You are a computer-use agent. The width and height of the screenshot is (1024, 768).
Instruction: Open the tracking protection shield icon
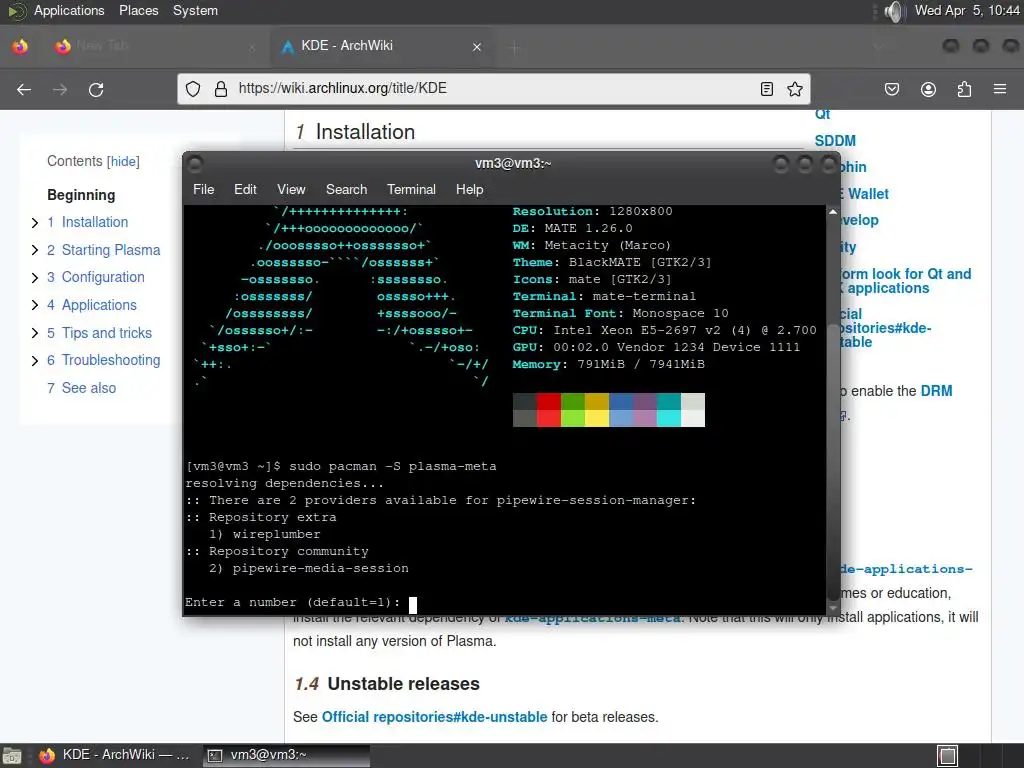coord(193,89)
